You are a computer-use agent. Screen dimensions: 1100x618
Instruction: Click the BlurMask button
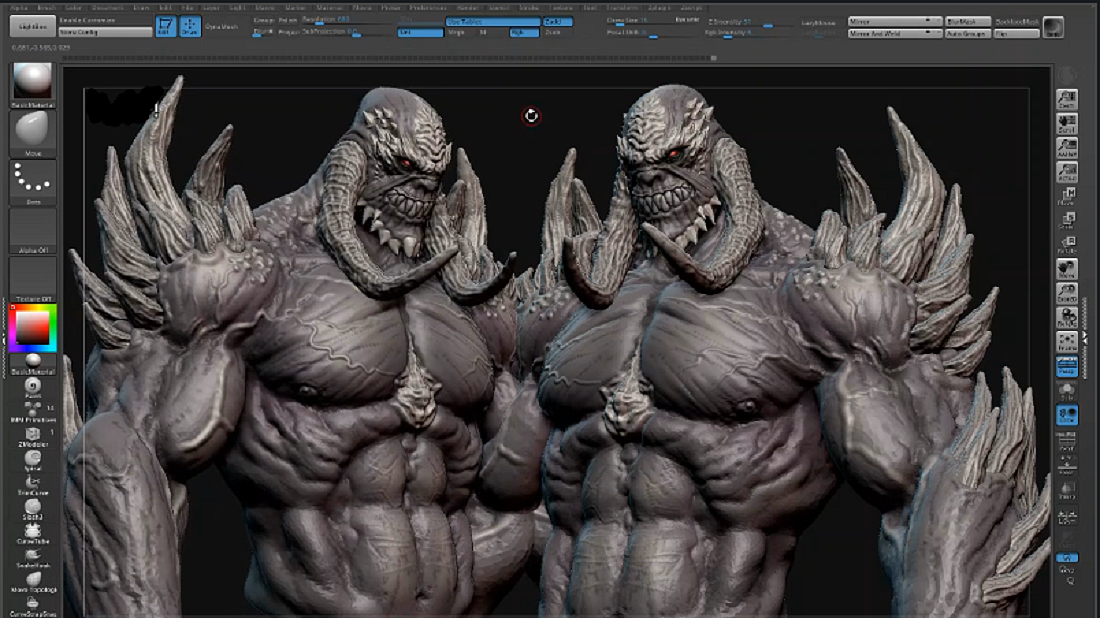[967, 21]
